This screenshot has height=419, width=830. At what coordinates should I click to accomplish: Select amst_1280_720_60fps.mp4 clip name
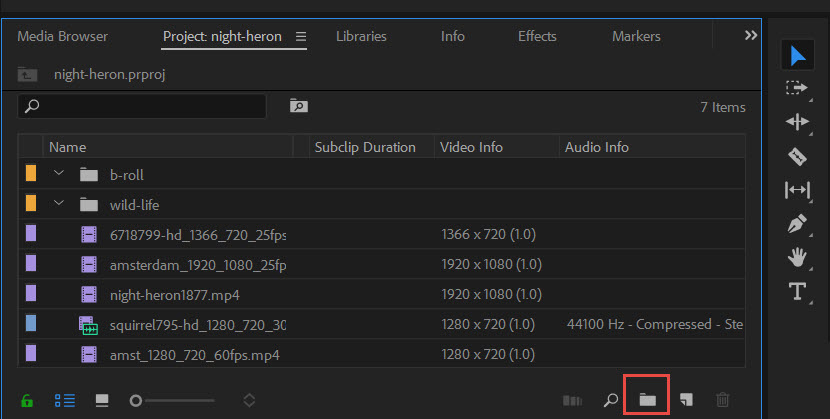click(x=195, y=355)
